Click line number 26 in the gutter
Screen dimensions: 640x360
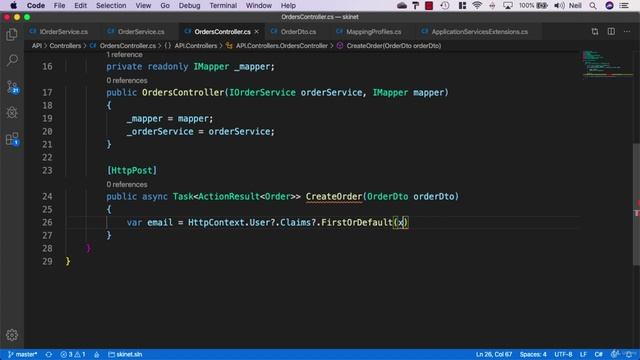(x=47, y=222)
